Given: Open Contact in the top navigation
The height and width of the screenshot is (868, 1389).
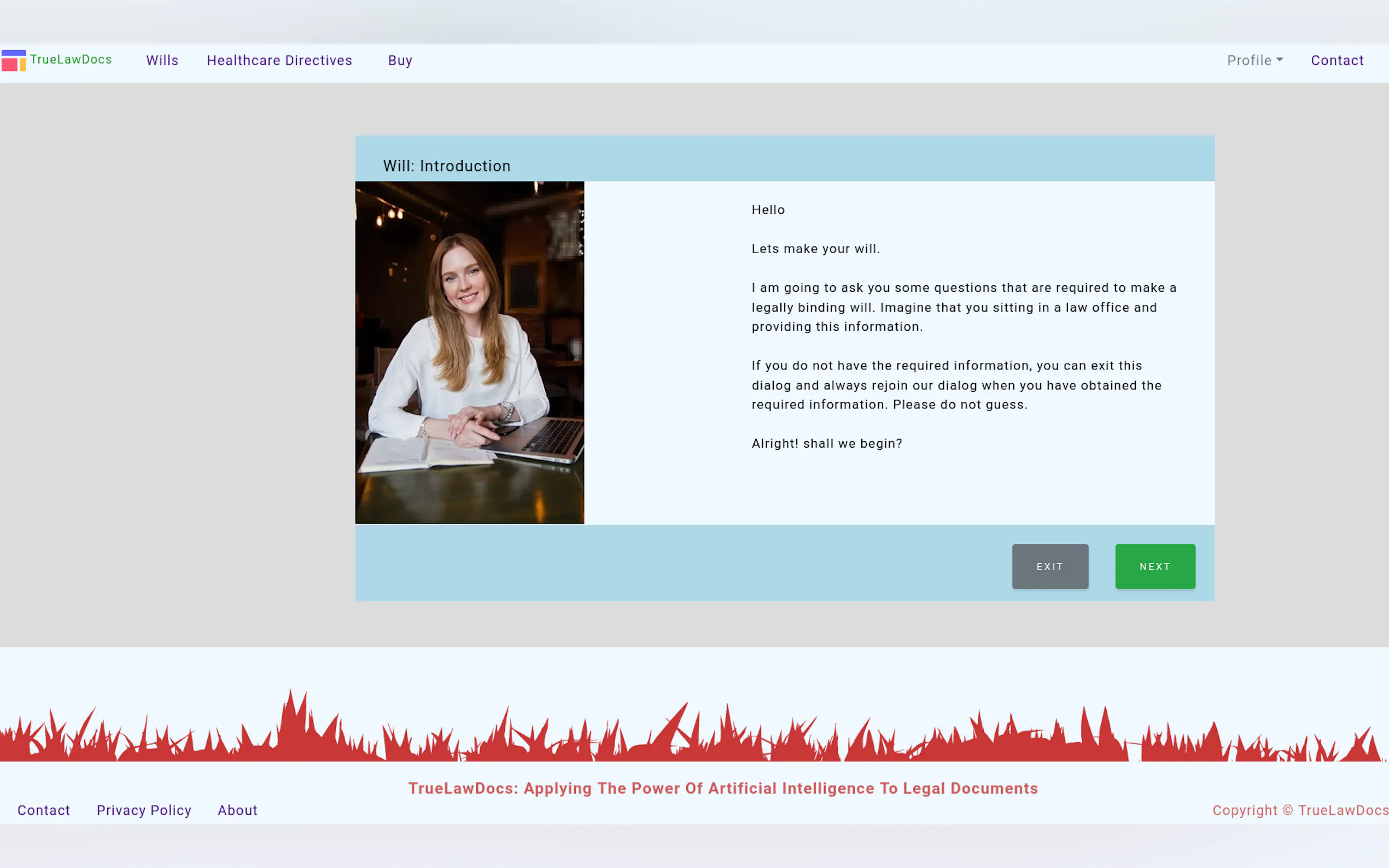Looking at the screenshot, I should [1336, 60].
